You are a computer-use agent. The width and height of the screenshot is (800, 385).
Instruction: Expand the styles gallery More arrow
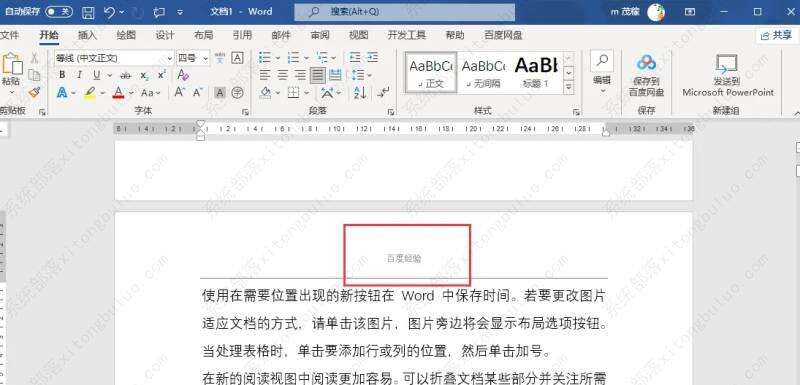click(569, 87)
